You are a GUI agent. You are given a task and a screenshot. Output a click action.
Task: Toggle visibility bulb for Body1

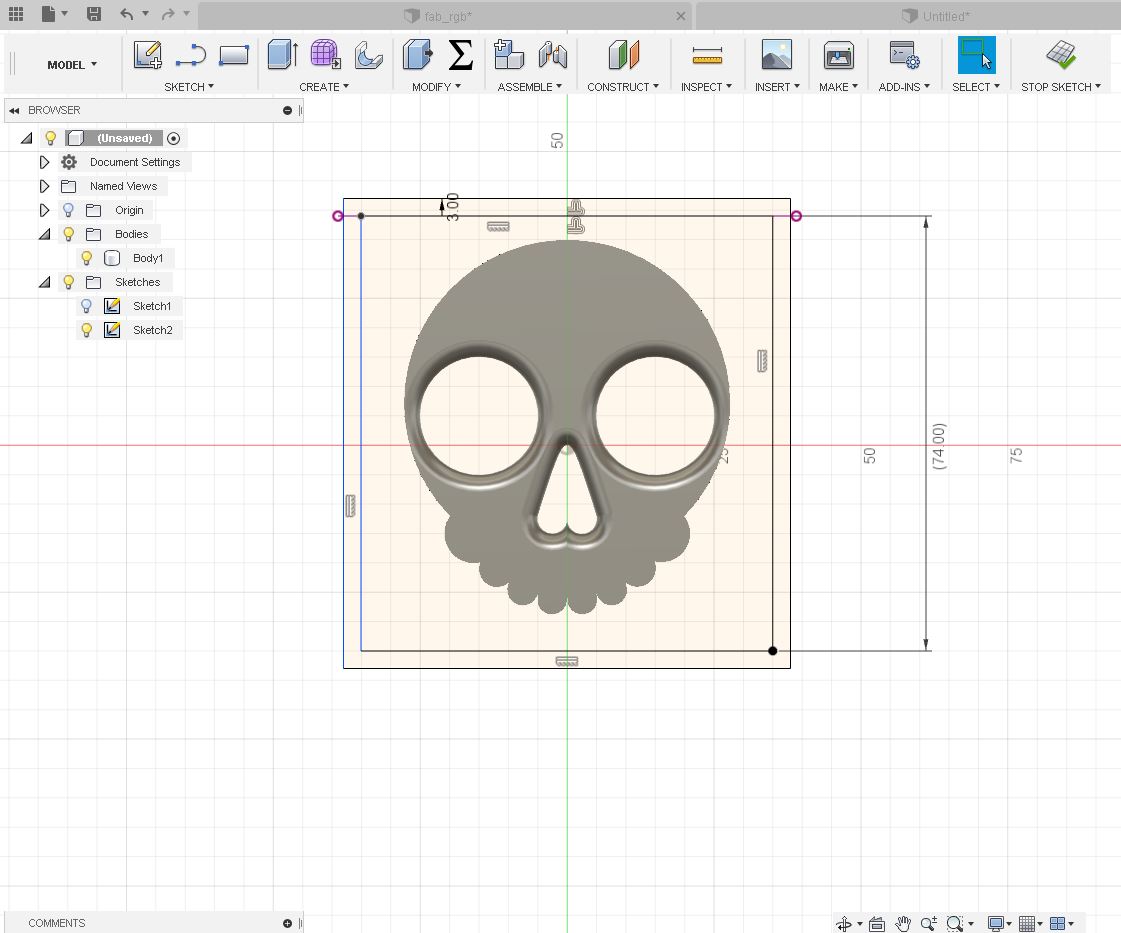pos(87,258)
